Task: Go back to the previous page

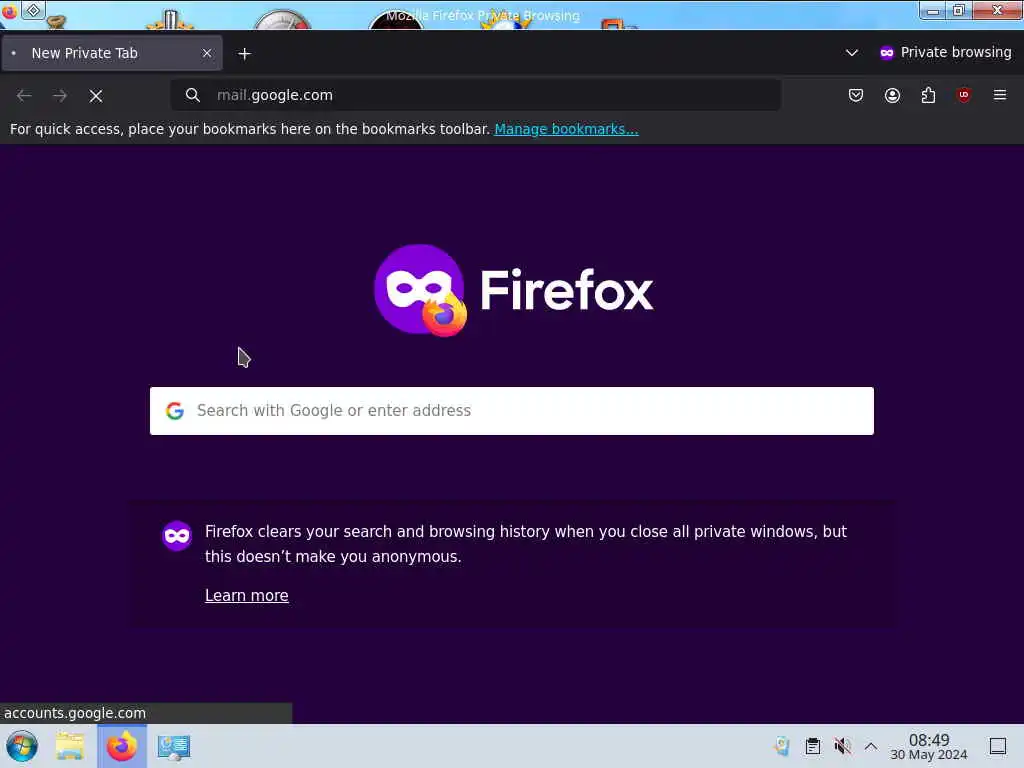Action: coord(24,95)
